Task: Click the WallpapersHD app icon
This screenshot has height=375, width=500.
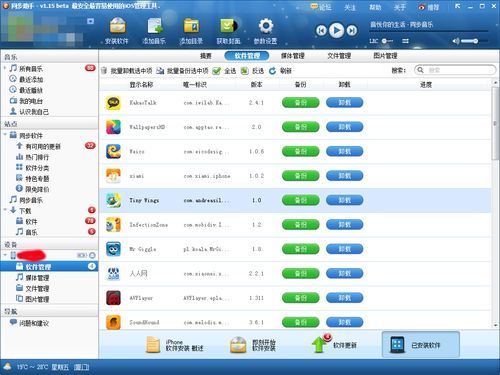Action: 113,127
